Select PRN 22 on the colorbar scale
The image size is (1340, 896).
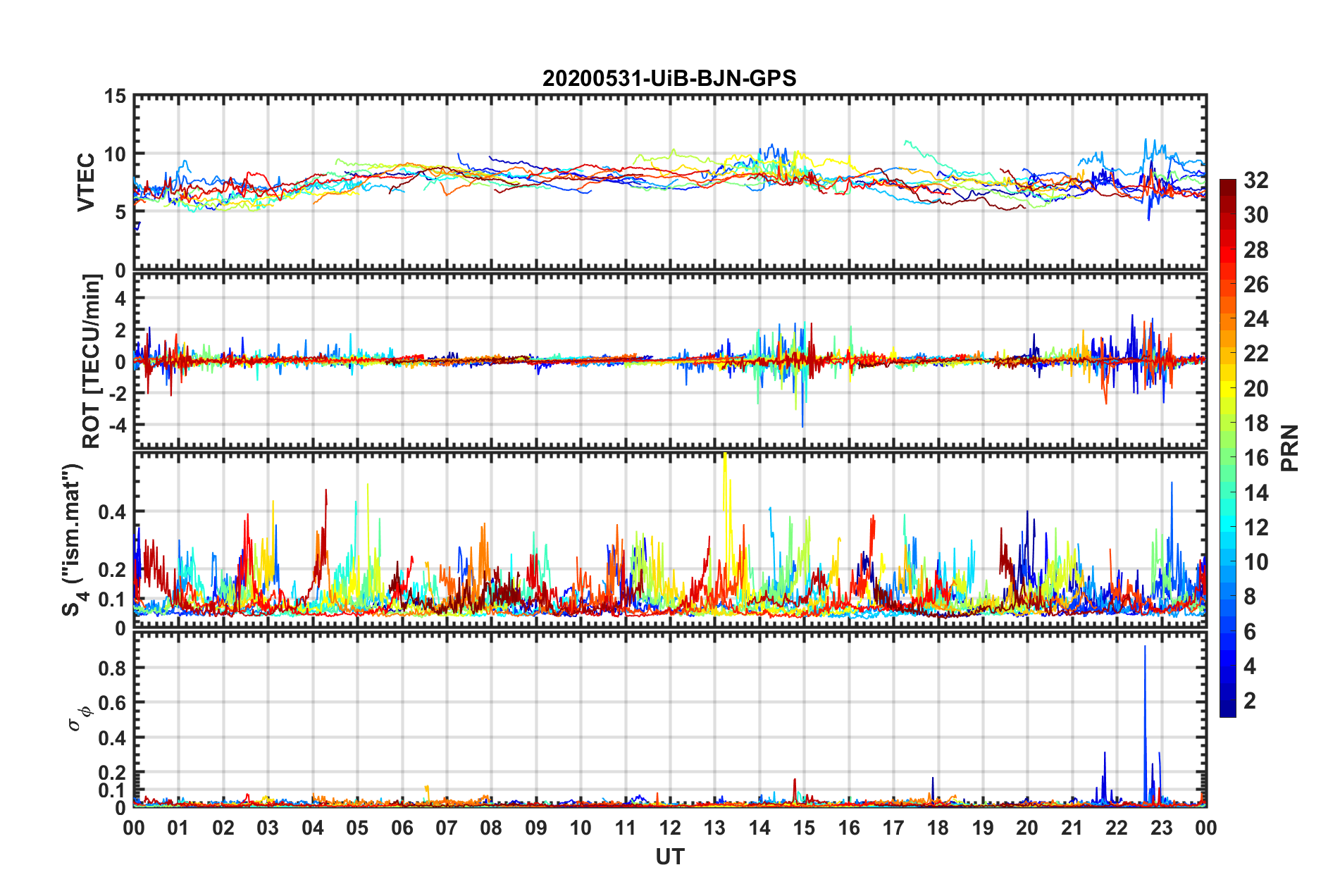click(x=1255, y=354)
